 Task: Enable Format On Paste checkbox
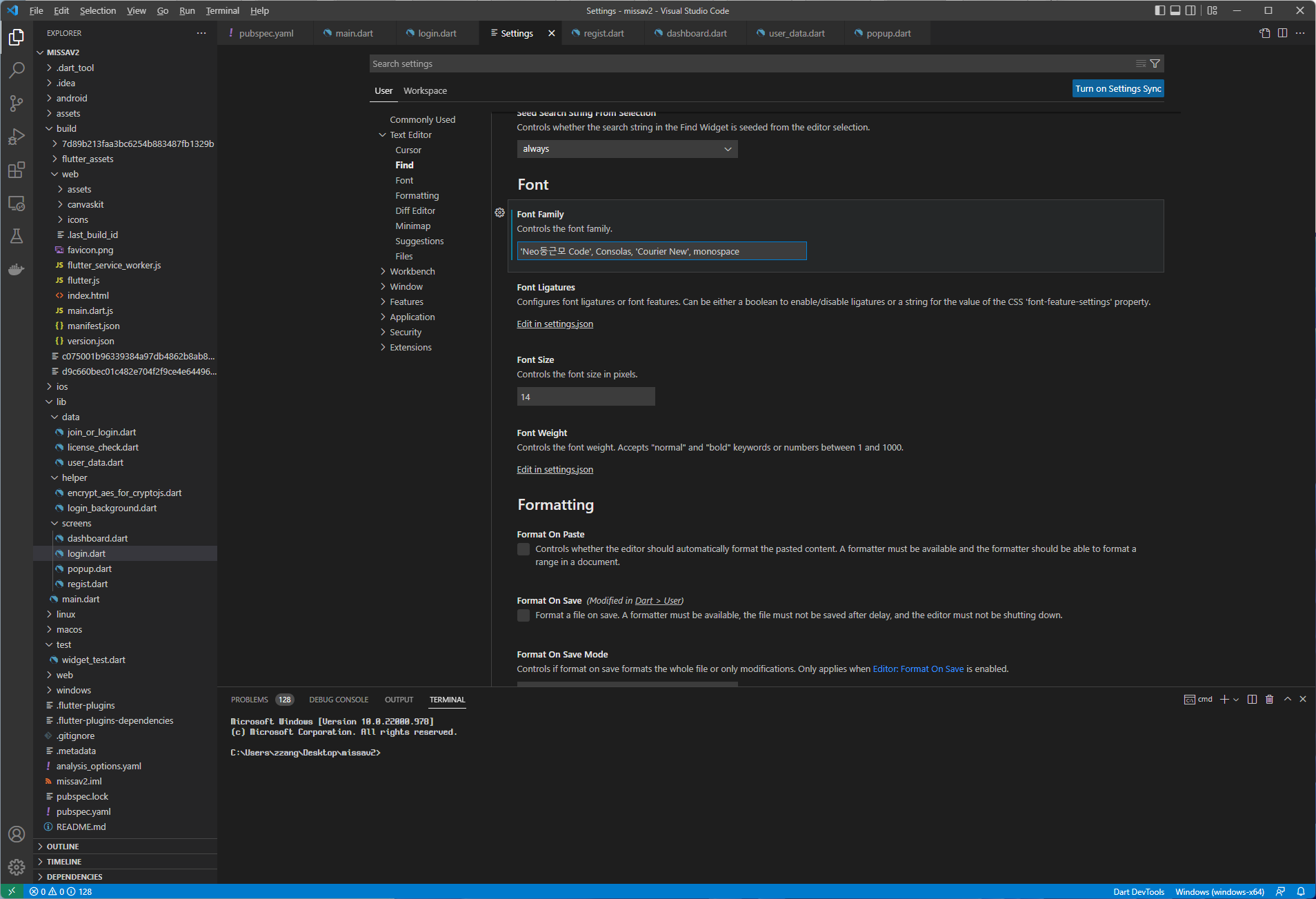pos(524,549)
